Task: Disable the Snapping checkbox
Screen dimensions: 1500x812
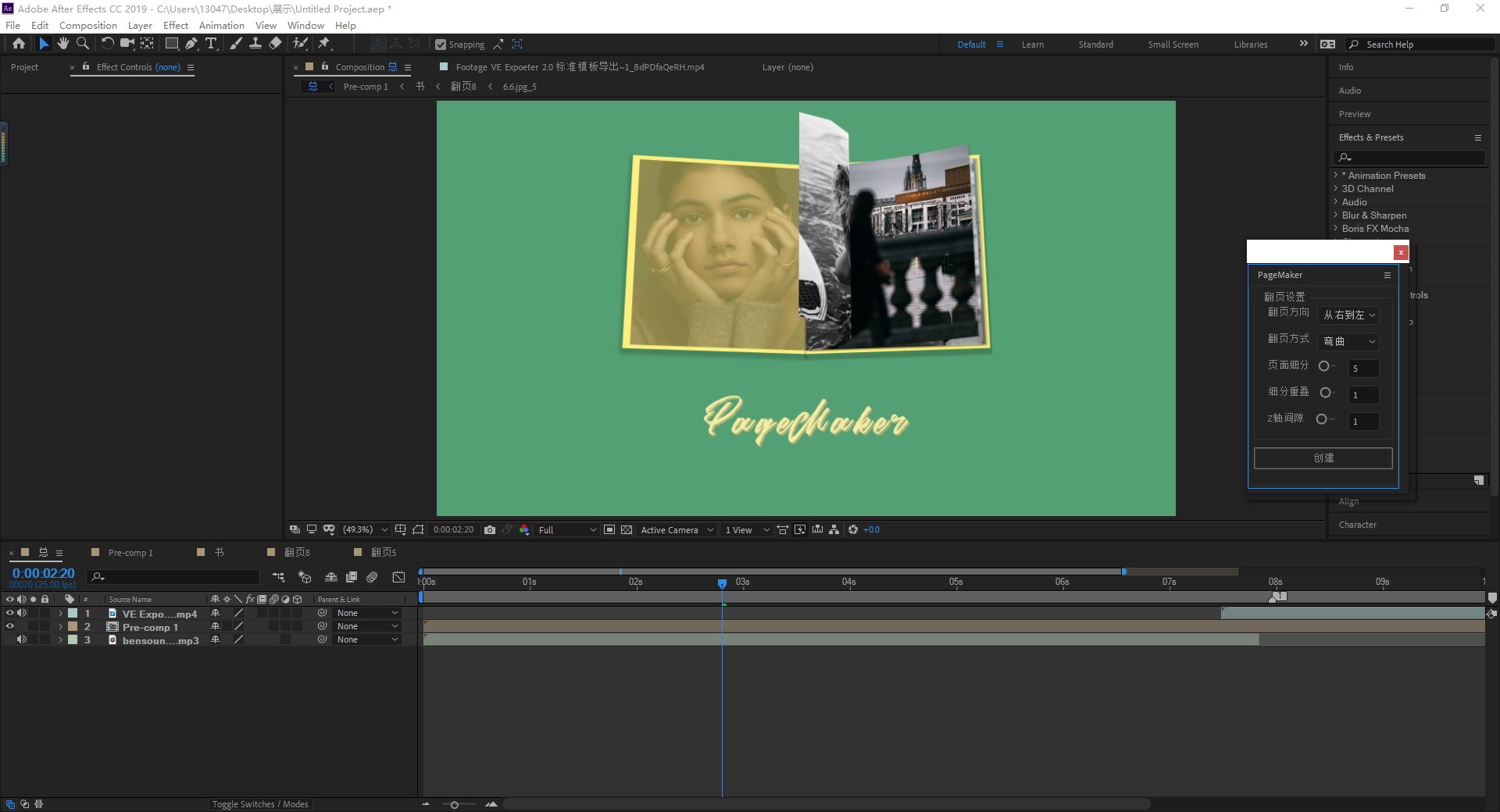Action: [441, 45]
